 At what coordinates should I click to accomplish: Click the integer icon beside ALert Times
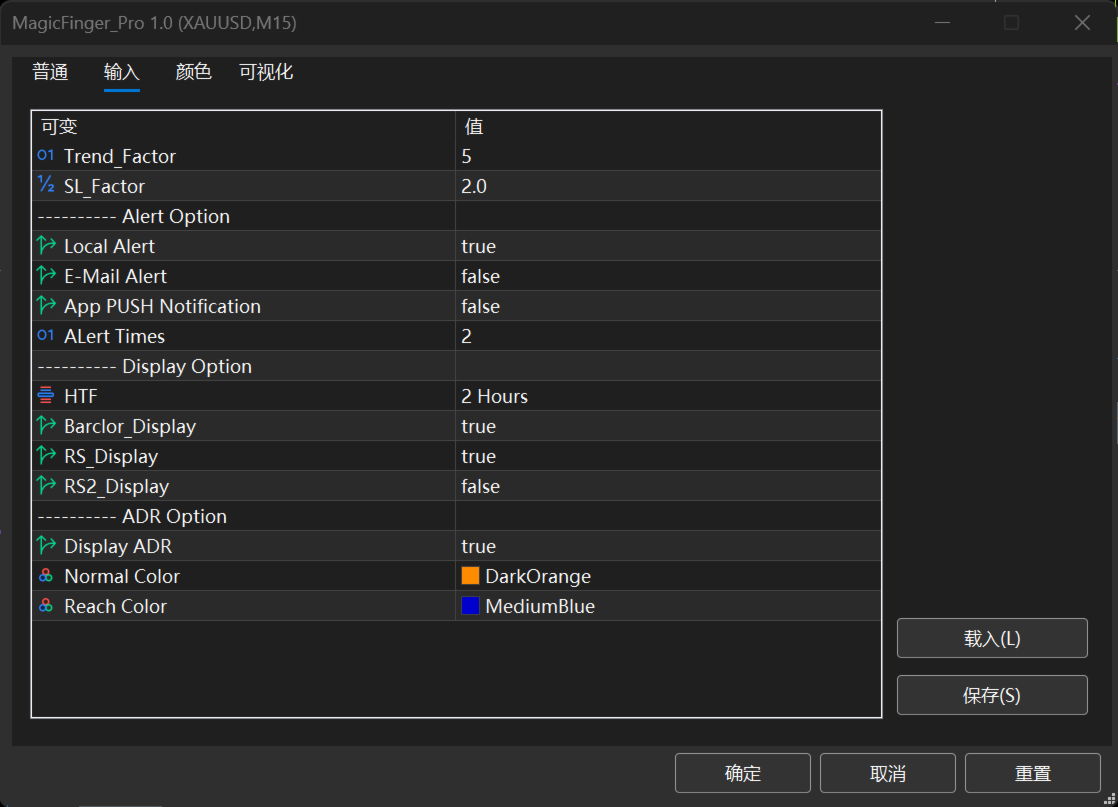(46, 335)
